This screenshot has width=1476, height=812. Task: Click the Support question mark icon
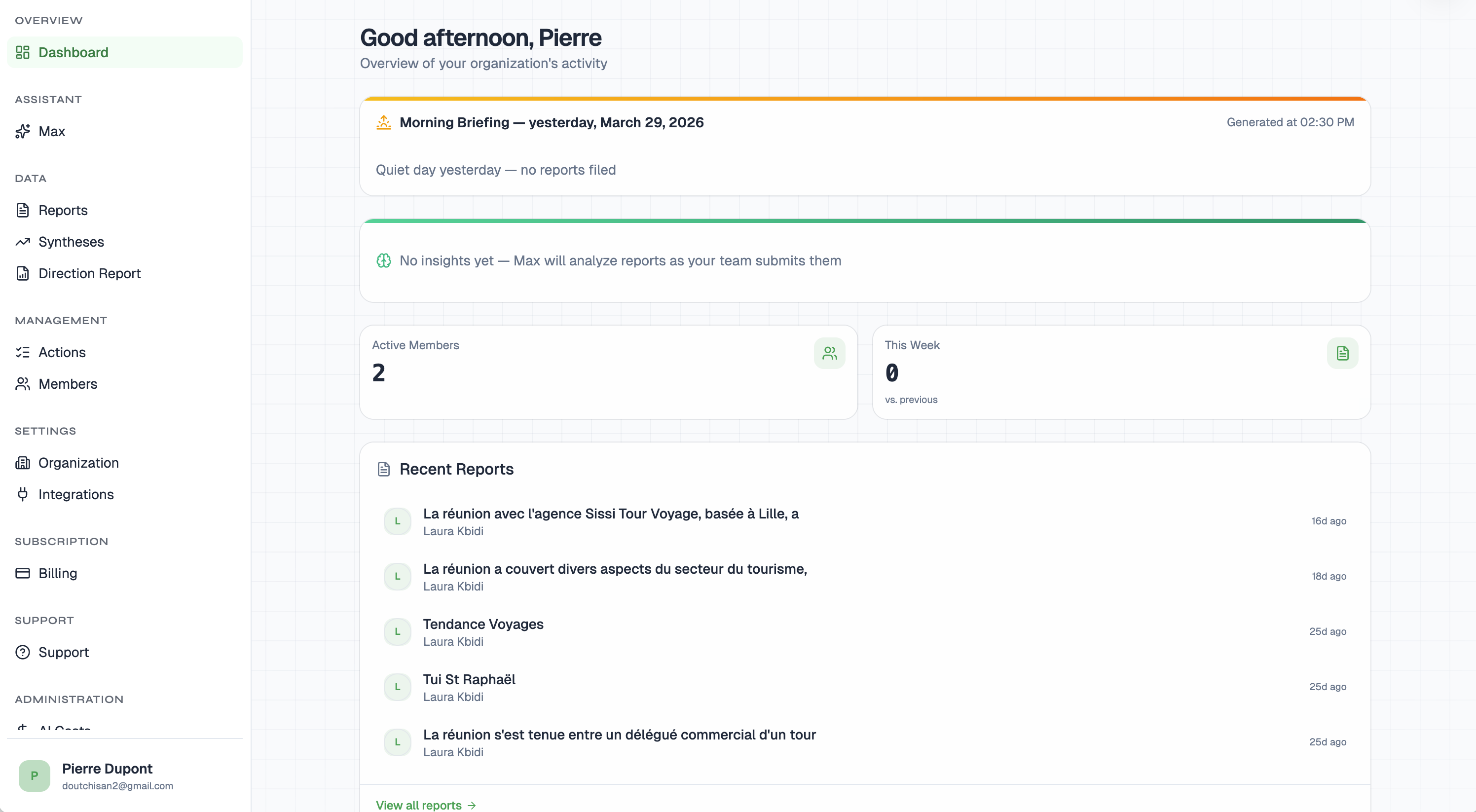pyautogui.click(x=22, y=652)
